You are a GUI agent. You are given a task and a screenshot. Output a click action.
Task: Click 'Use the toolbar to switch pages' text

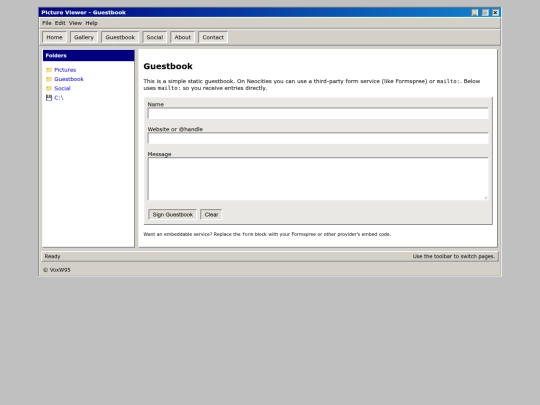pos(454,256)
